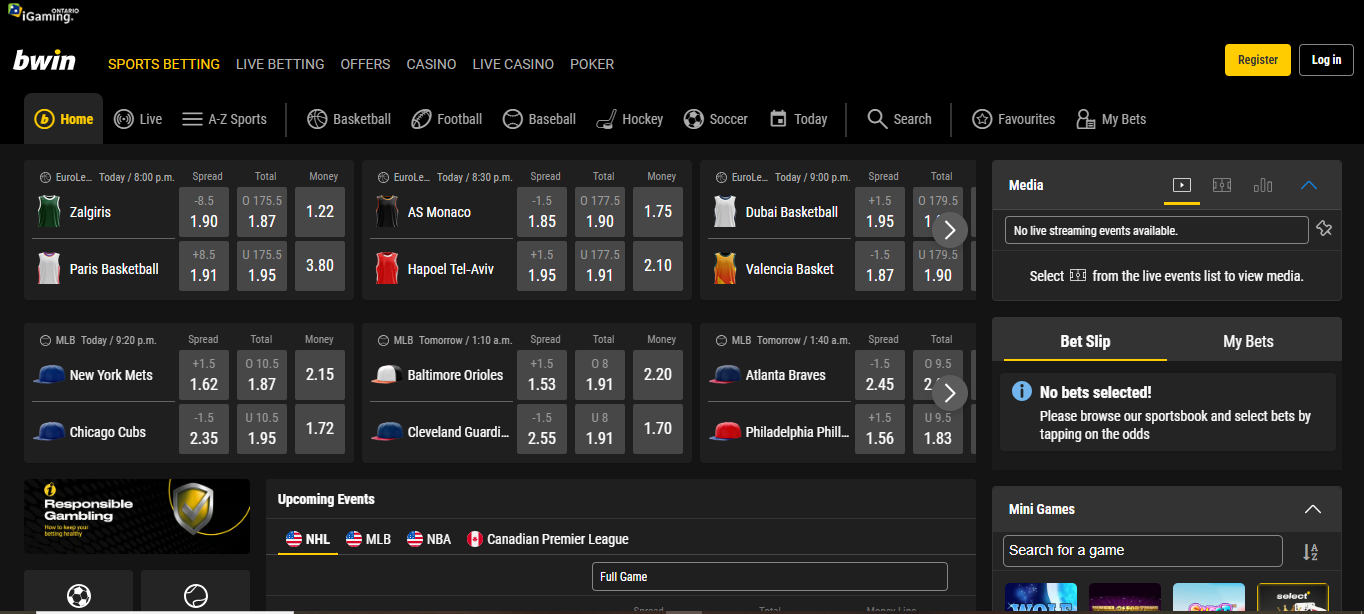Focus Search for a game field
1364x614 pixels.
pyautogui.click(x=1142, y=551)
